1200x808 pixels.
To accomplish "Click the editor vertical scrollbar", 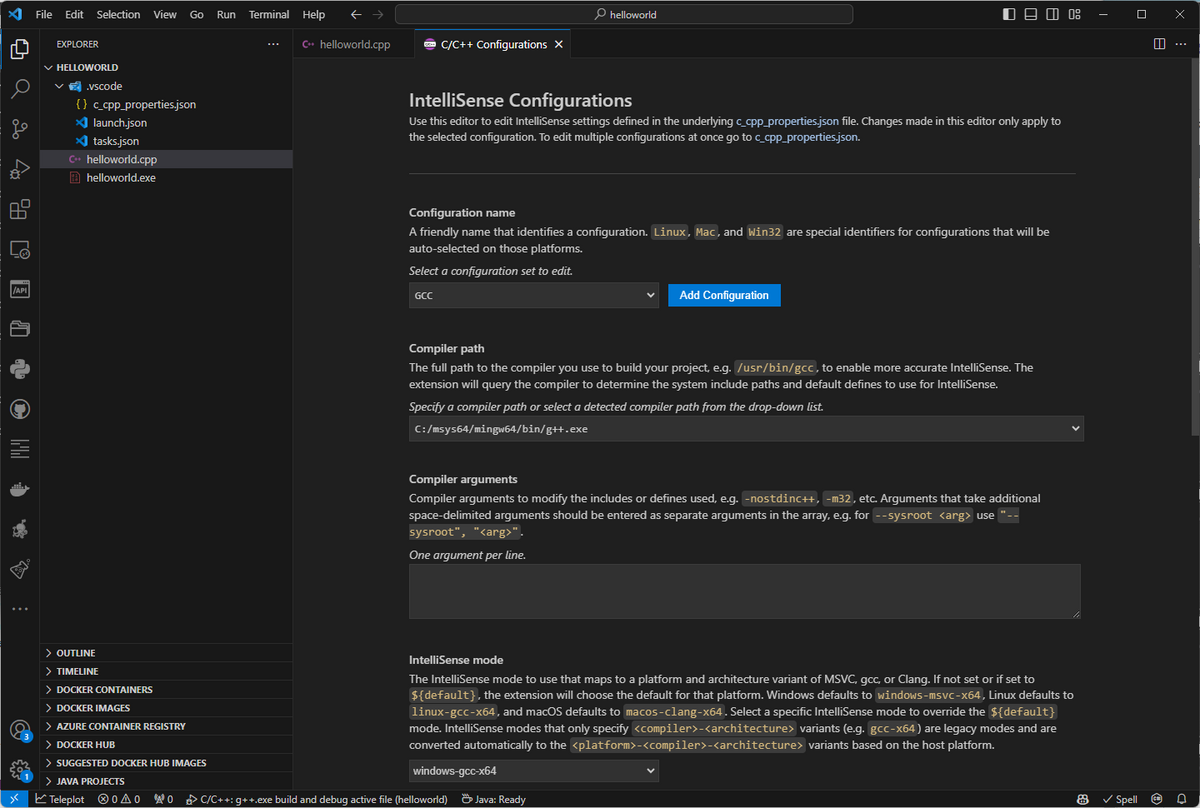I will 1194,246.
